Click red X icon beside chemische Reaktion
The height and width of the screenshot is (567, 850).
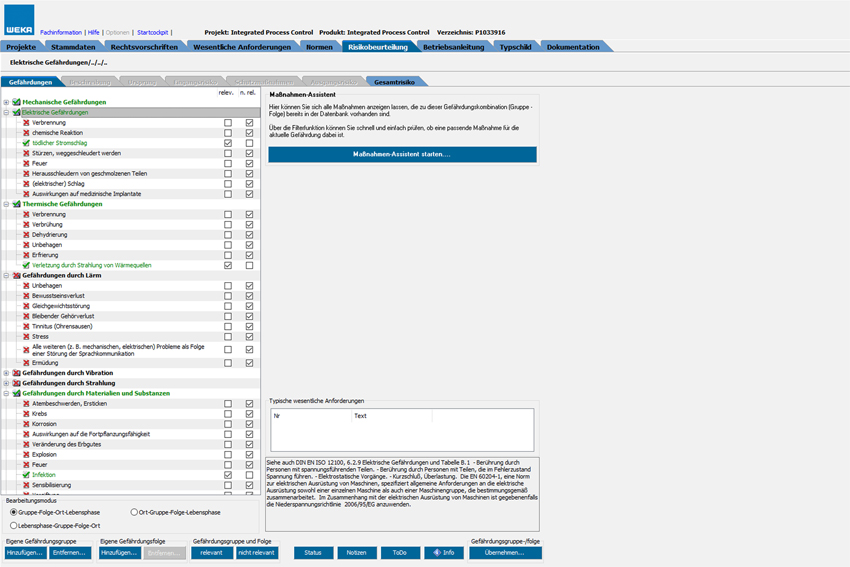pos(27,133)
